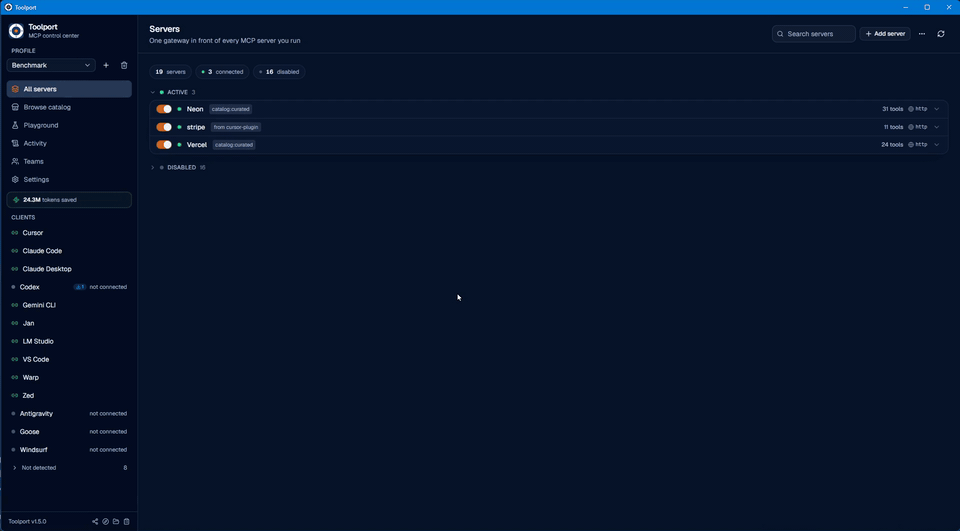960x531 pixels.
Task: Click the link icon beside Cursor client
Action: tap(15, 233)
